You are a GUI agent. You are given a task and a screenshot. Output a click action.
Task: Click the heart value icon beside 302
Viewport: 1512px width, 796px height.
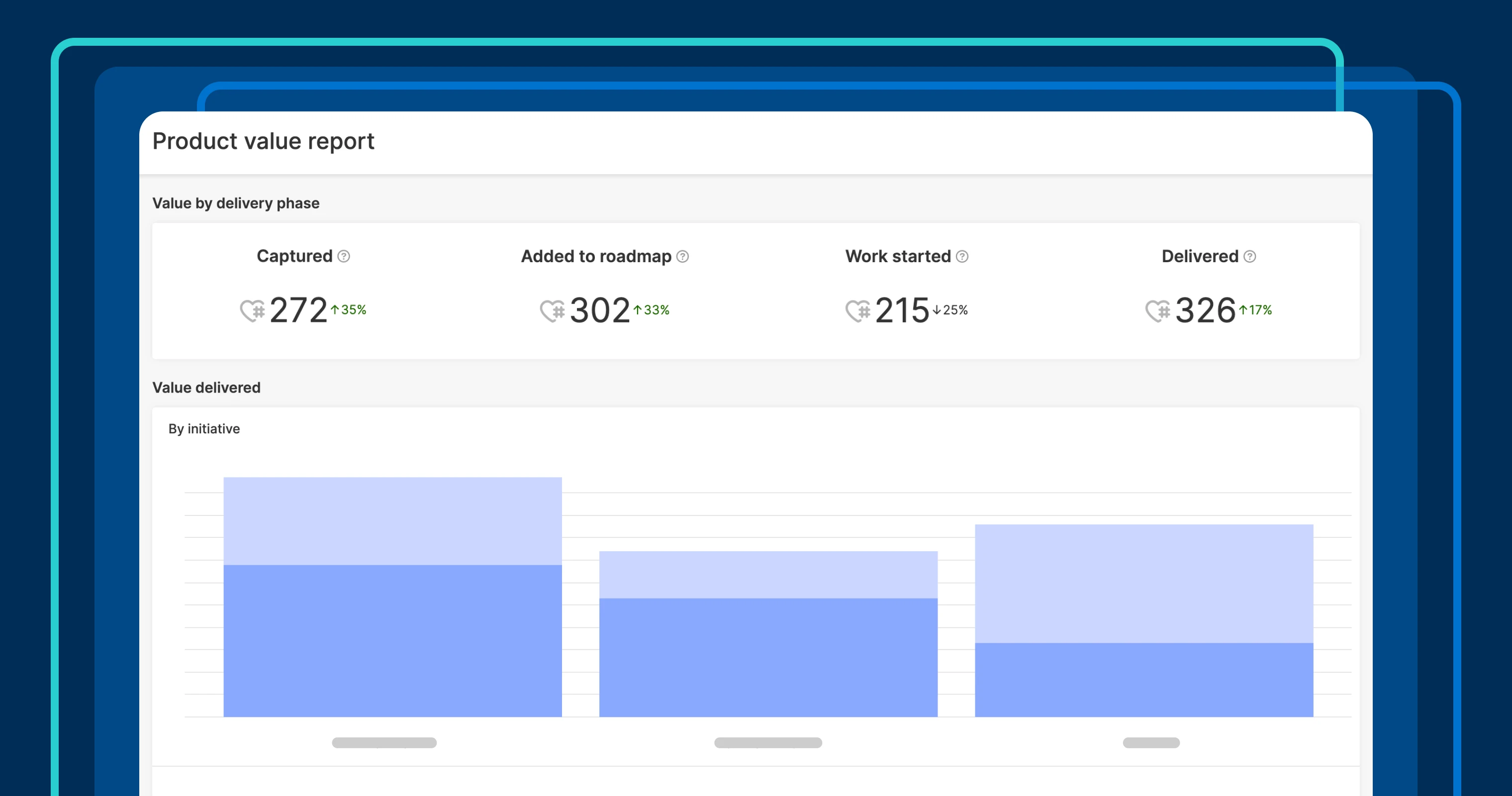pyautogui.click(x=552, y=310)
